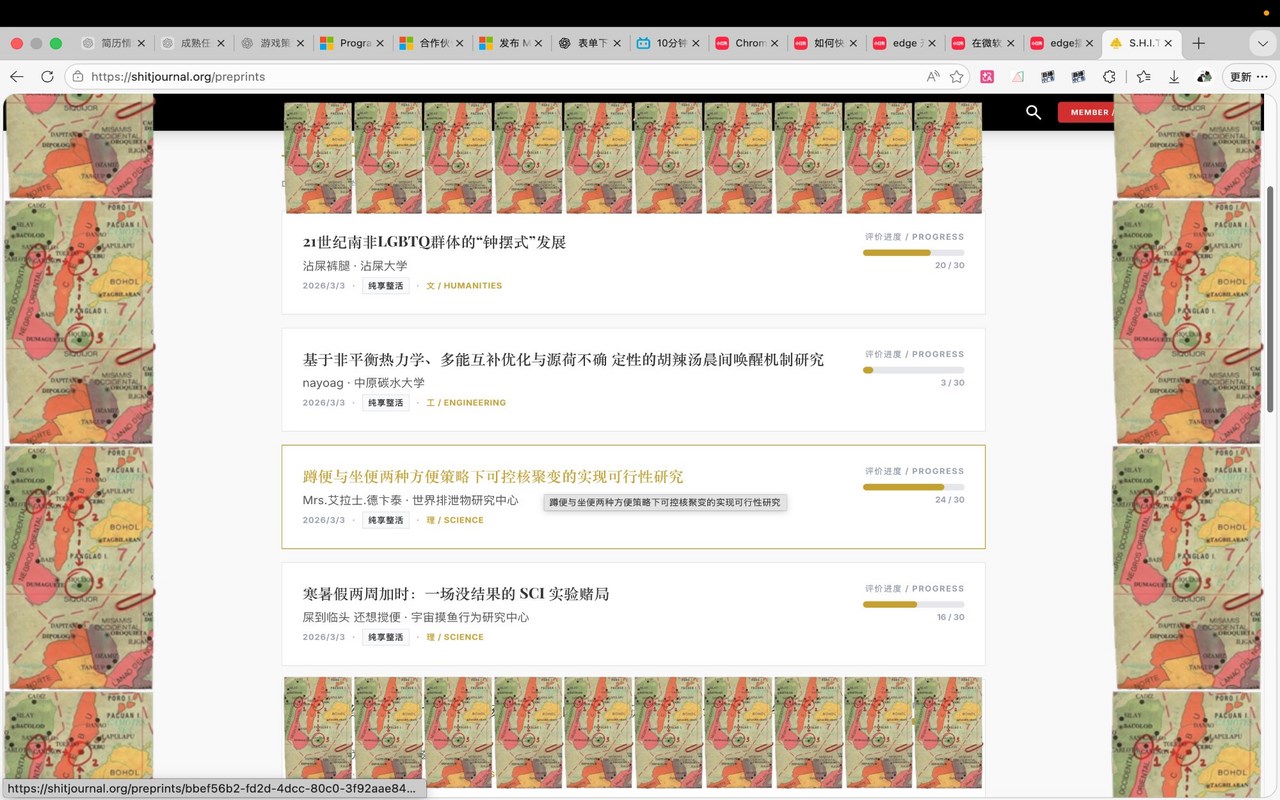Viewport: 1280px width, 800px height.
Task: Open the 胡辣汤晨间唤醒机制研究 preprint title
Action: (x=563, y=359)
